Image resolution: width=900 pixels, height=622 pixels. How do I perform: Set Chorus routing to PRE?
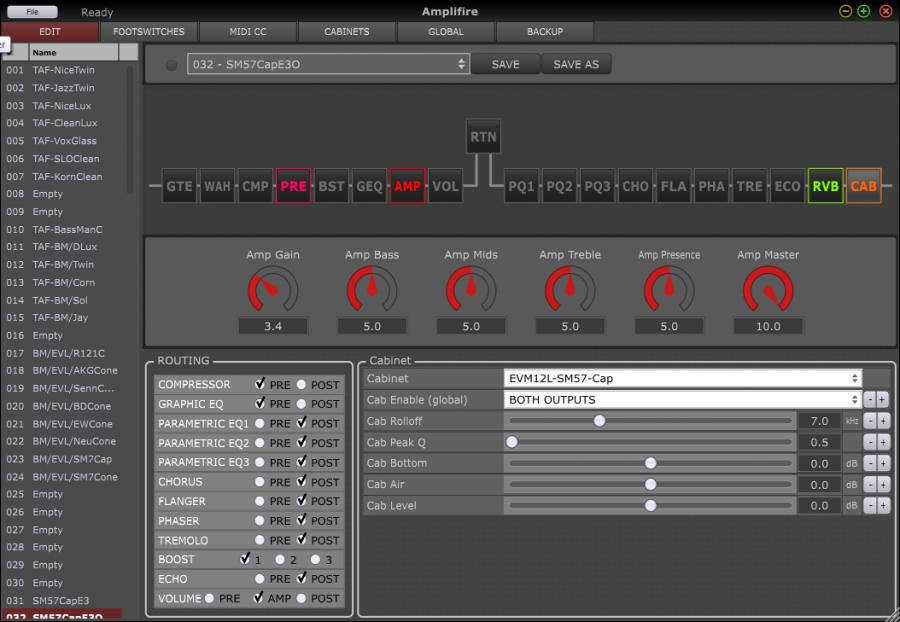(x=260, y=482)
